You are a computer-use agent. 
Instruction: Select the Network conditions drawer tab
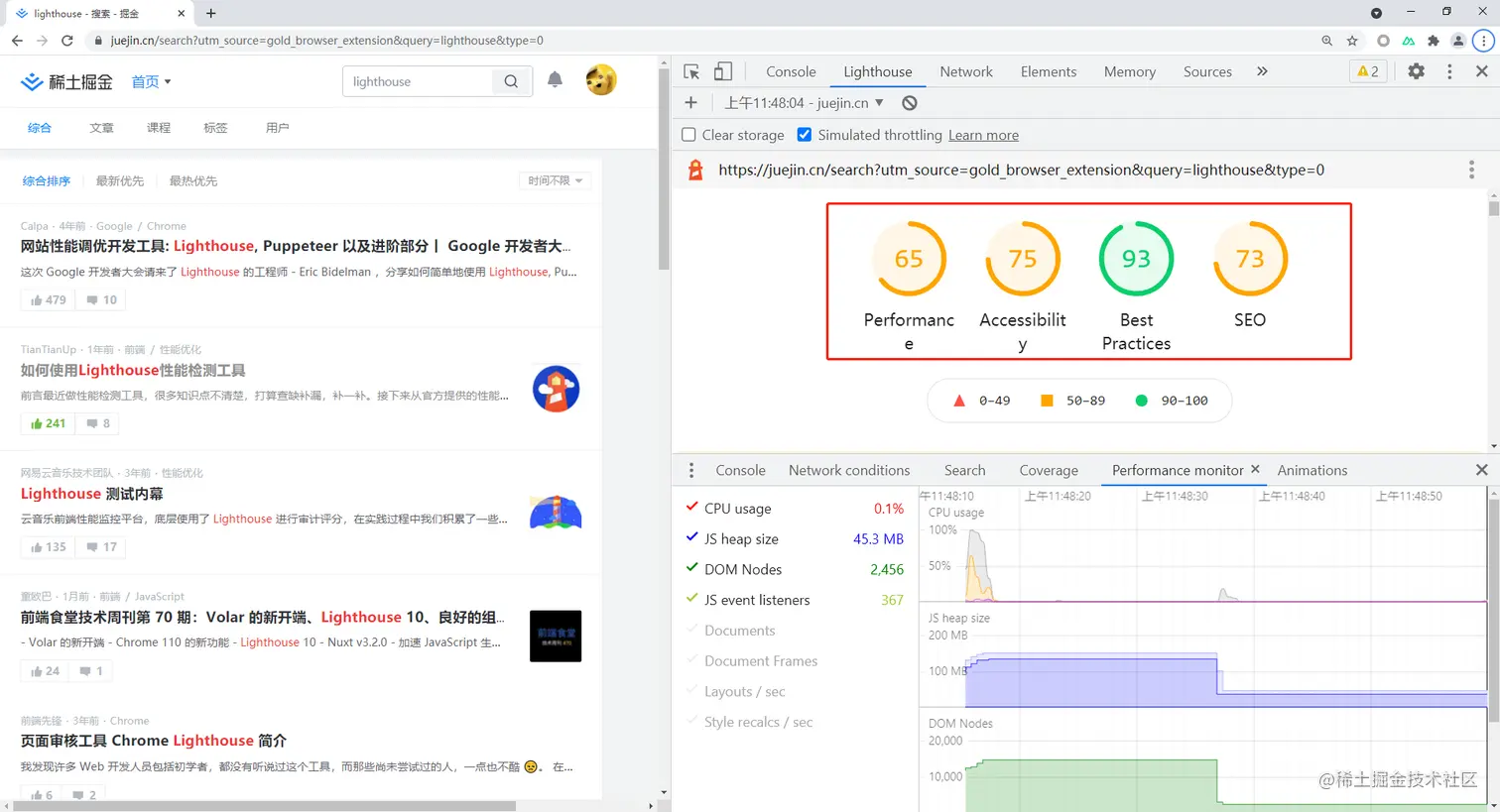(849, 470)
